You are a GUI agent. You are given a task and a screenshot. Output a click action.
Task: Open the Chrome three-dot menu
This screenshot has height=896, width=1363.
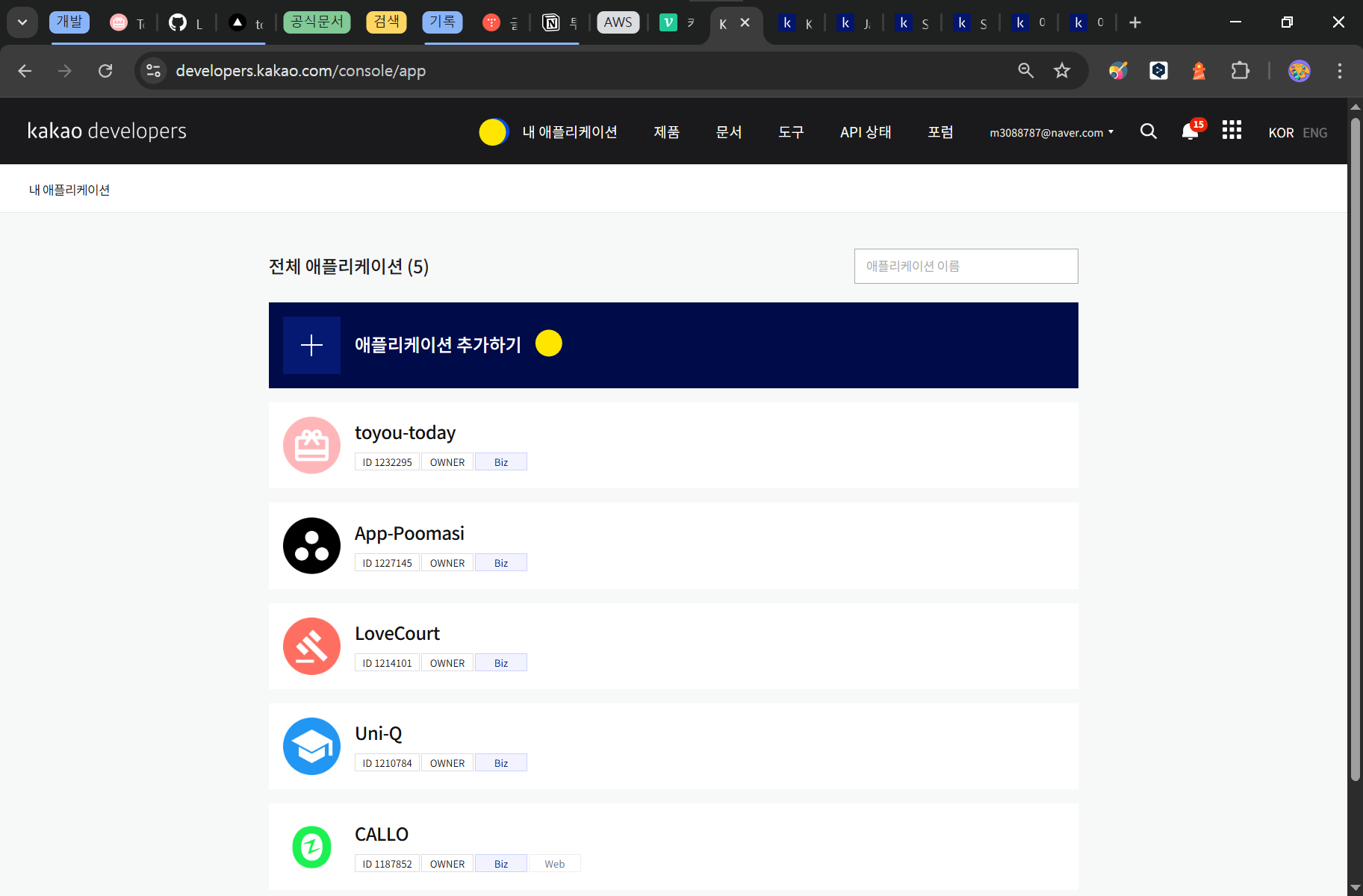pos(1340,71)
